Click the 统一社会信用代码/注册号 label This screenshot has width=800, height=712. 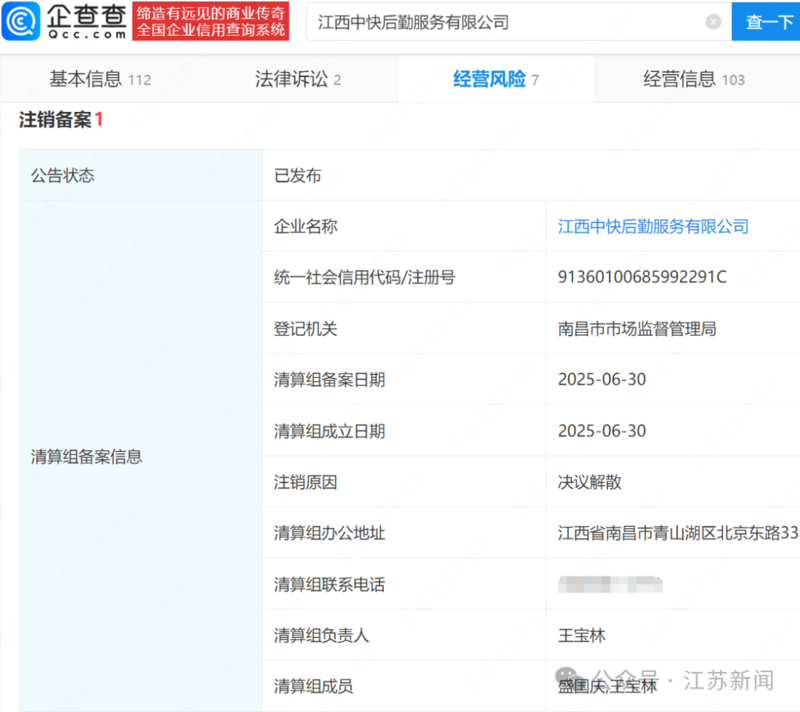coord(364,277)
